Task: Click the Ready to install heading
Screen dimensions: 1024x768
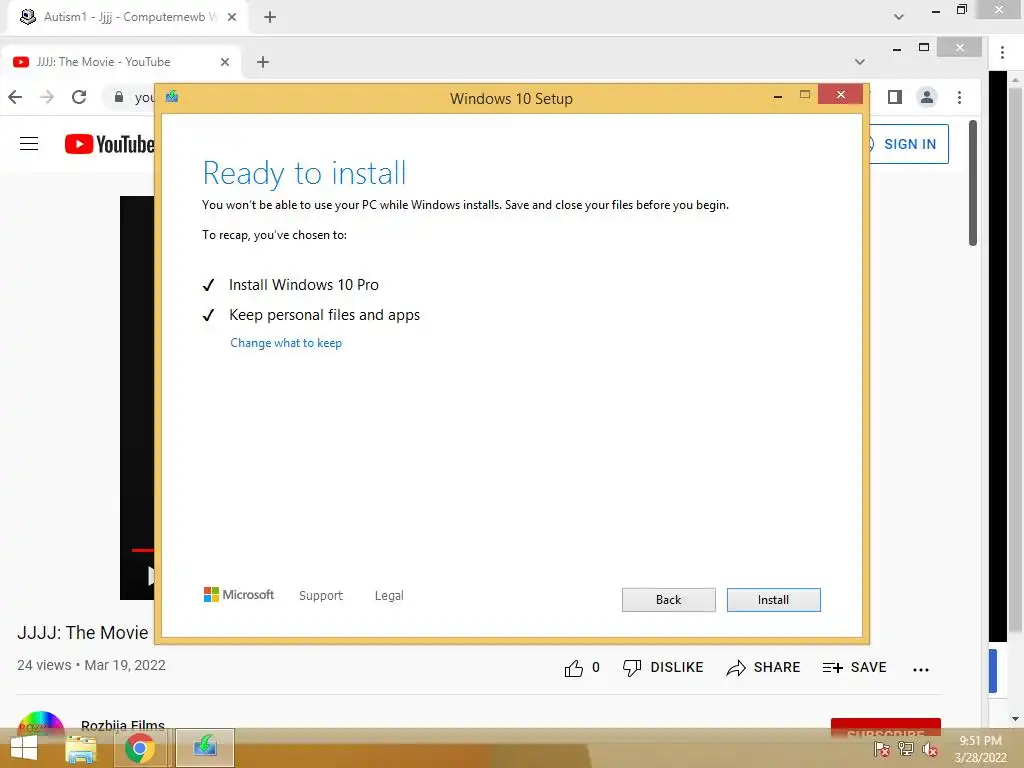Action: pyautogui.click(x=304, y=173)
